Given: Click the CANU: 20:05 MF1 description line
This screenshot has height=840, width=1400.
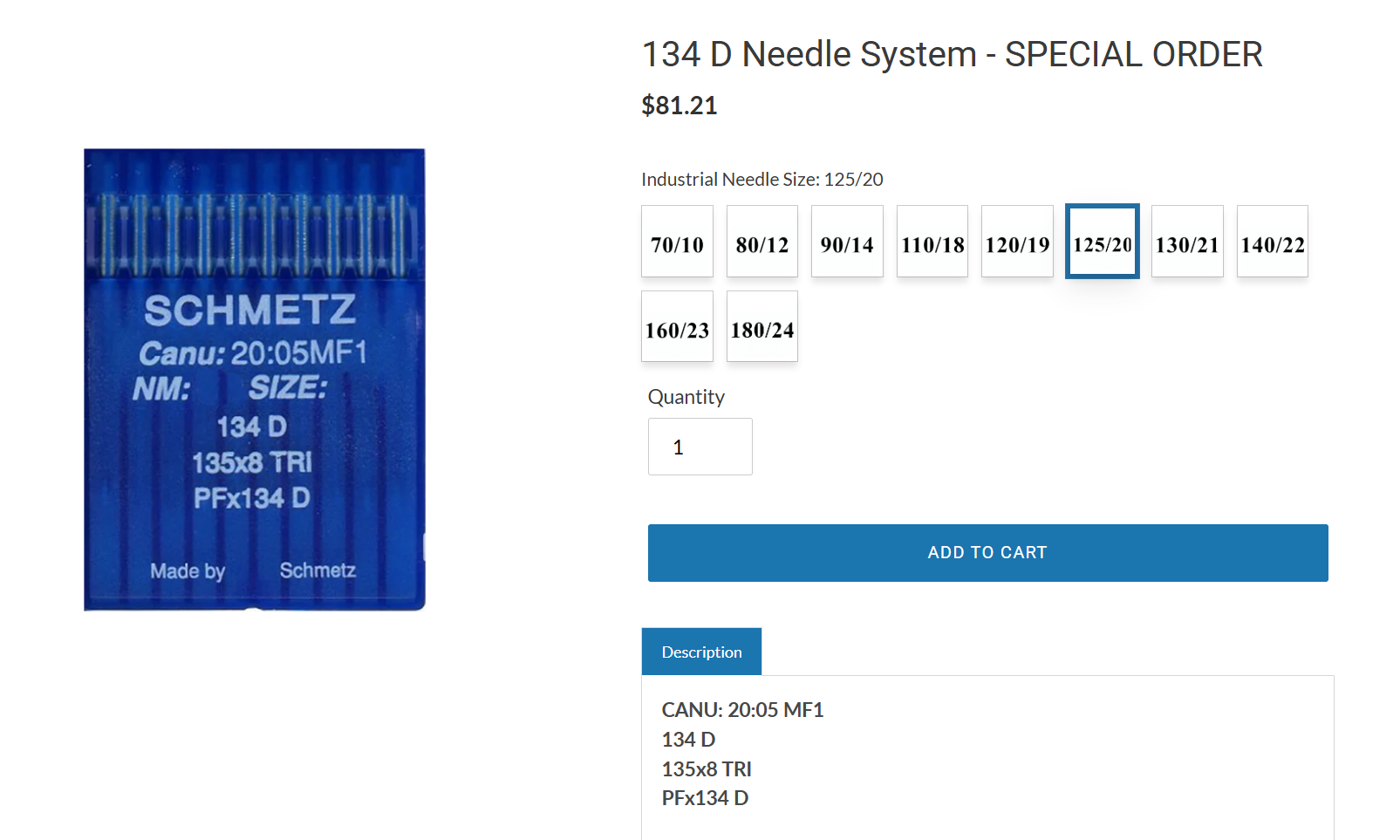Looking at the screenshot, I should point(742,710).
